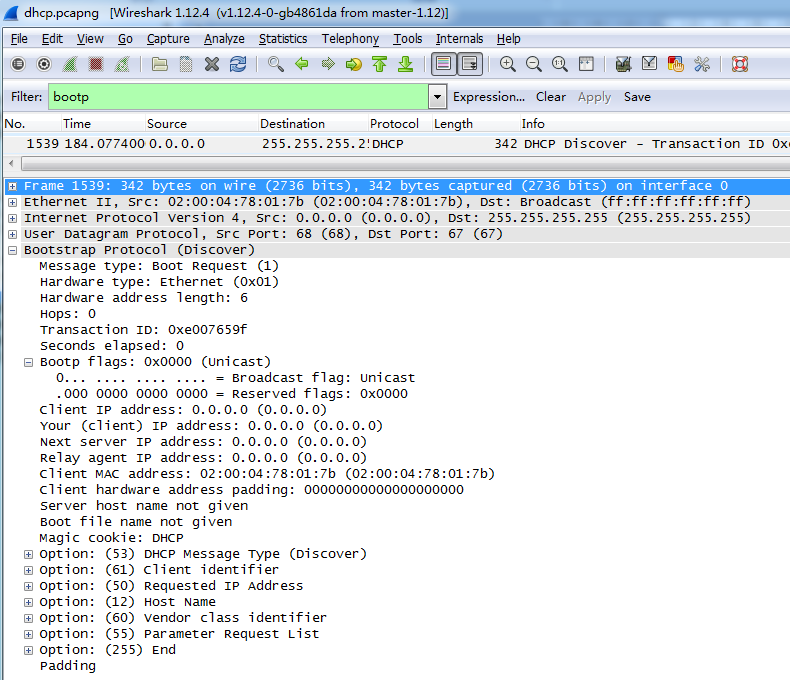Jump to the last packet
Image resolution: width=790 pixels, height=680 pixels.
pyautogui.click(x=406, y=64)
